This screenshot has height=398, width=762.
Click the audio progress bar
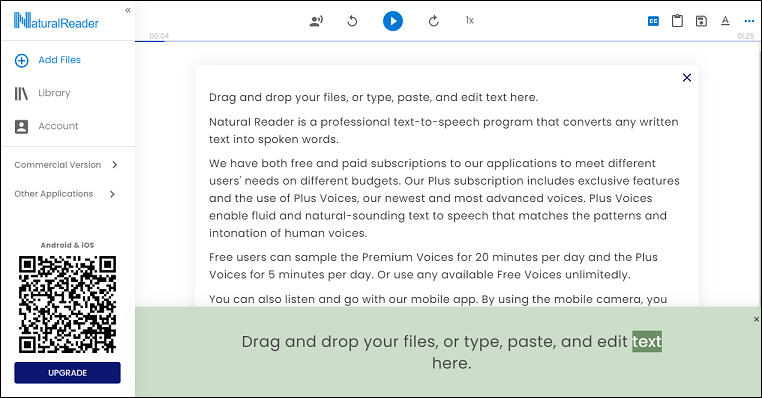447,41
